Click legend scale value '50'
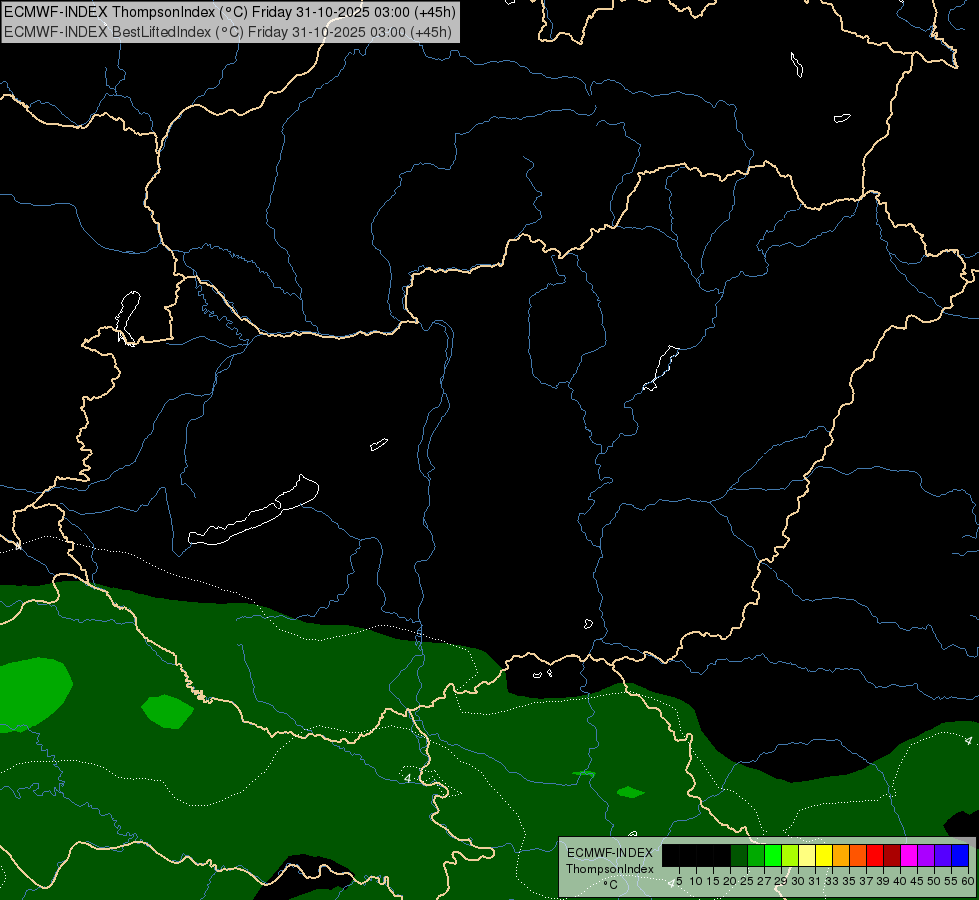 point(934,881)
